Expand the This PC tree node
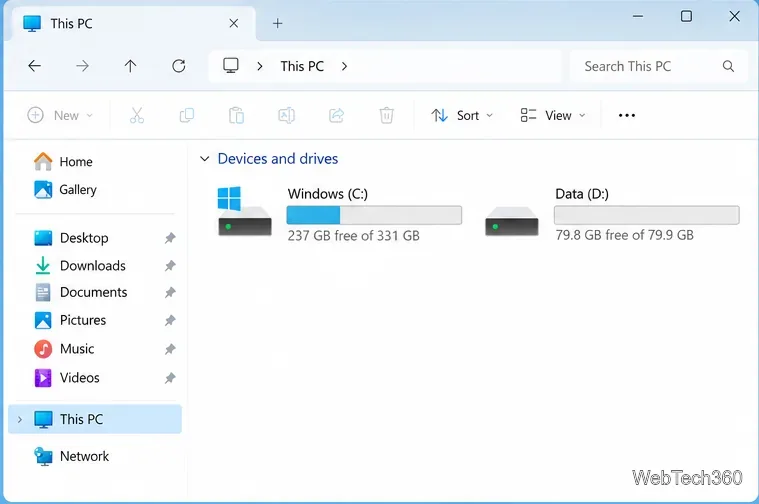The image size is (759, 504). (x=20, y=419)
